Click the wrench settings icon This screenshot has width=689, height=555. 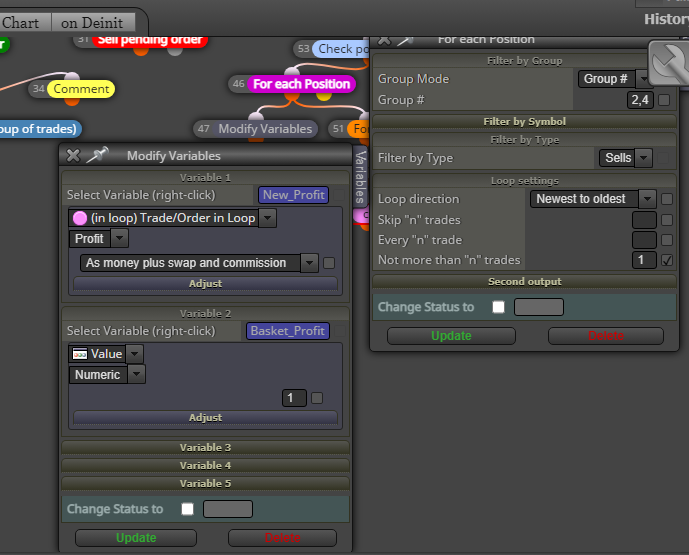(x=669, y=63)
